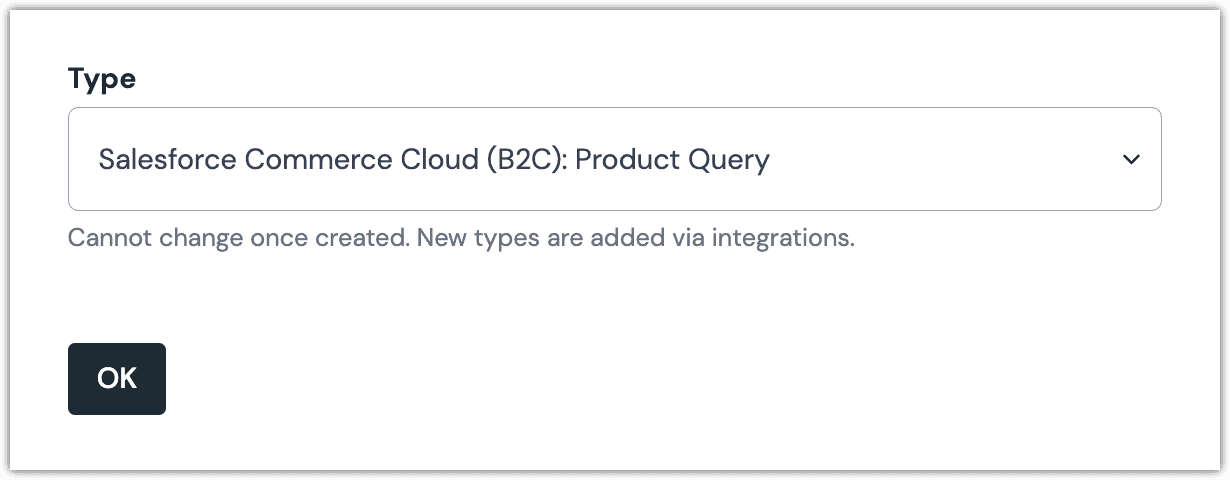Click inside the Type combo box
The width and height of the screenshot is (1230, 480).
pos(614,159)
